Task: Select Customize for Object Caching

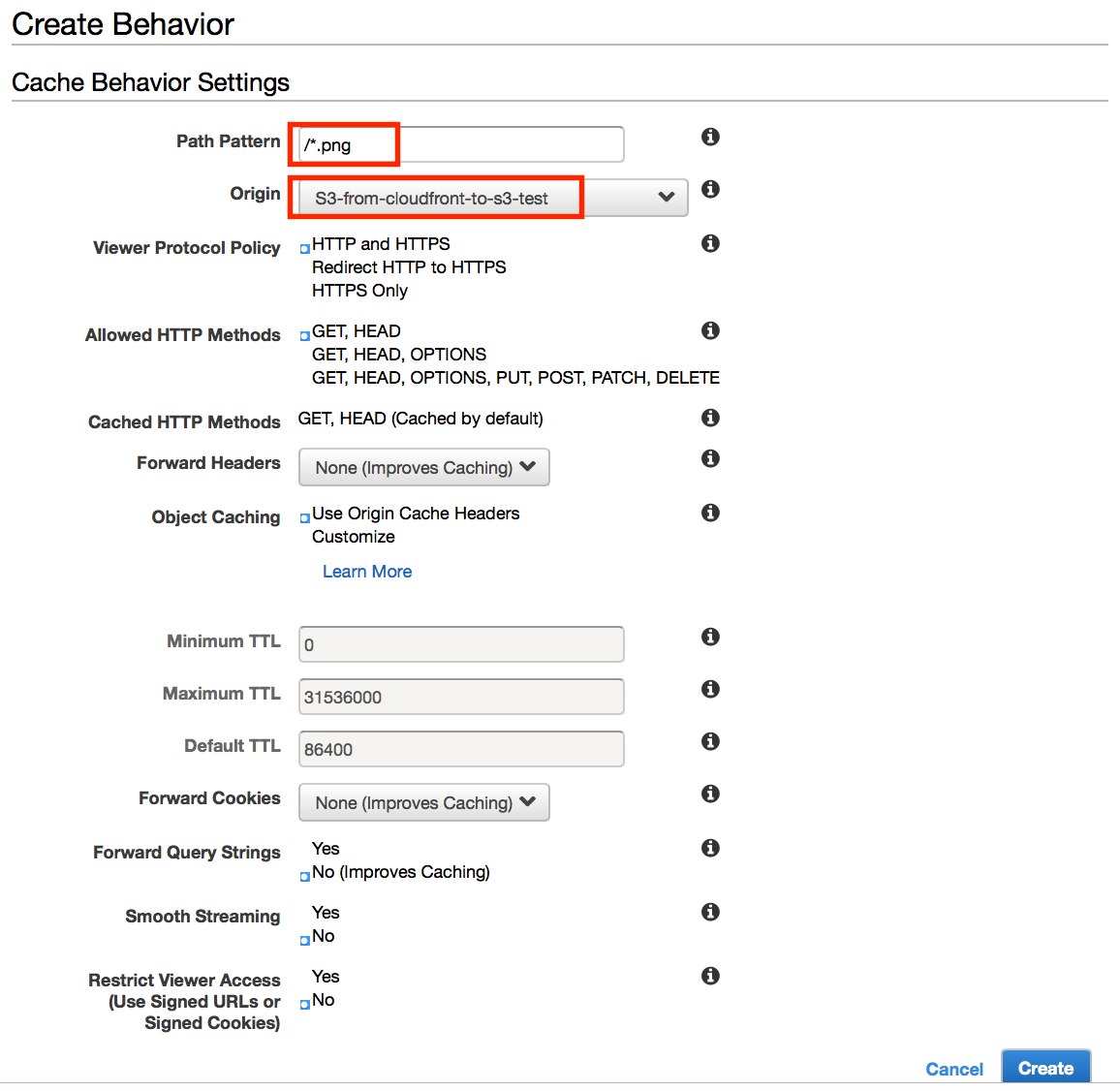Action: point(353,537)
